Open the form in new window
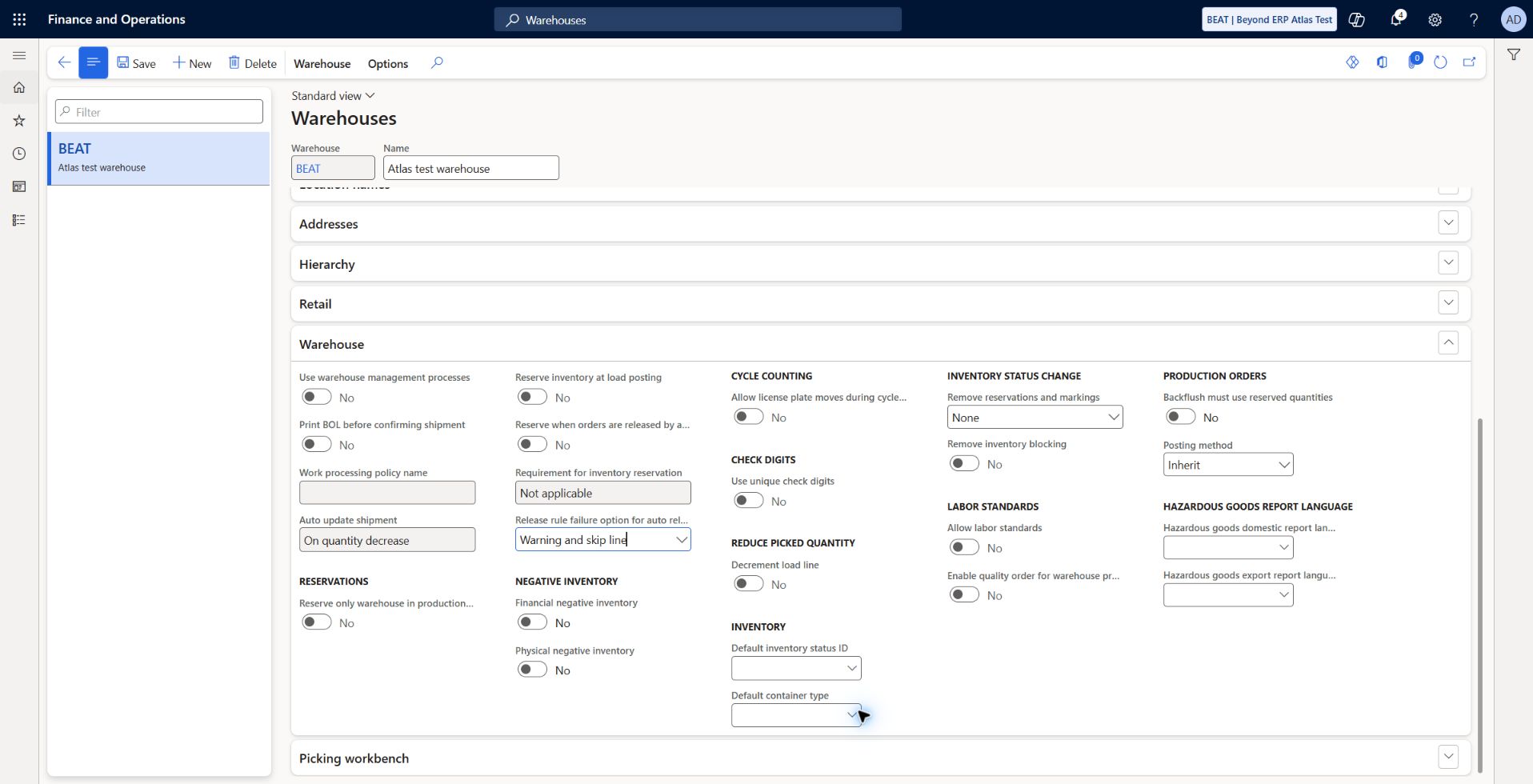 click(1469, 62)
